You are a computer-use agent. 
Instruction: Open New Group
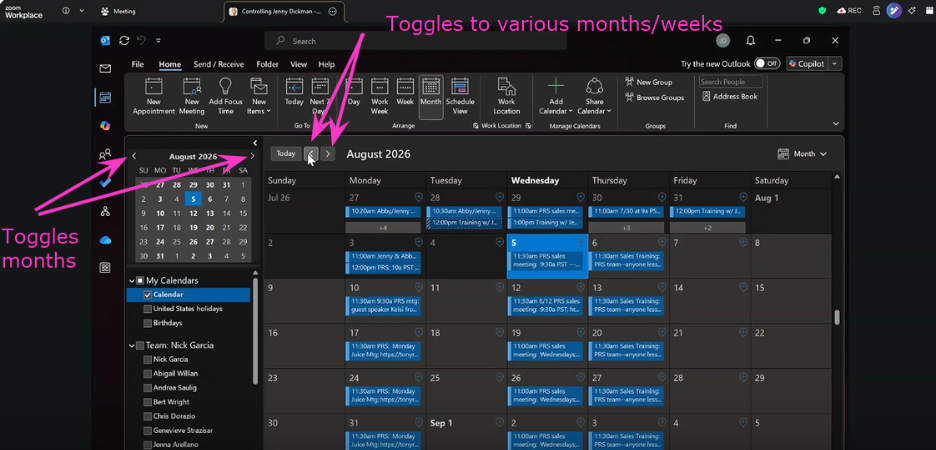pyautogui.click(x=649, y=82)
